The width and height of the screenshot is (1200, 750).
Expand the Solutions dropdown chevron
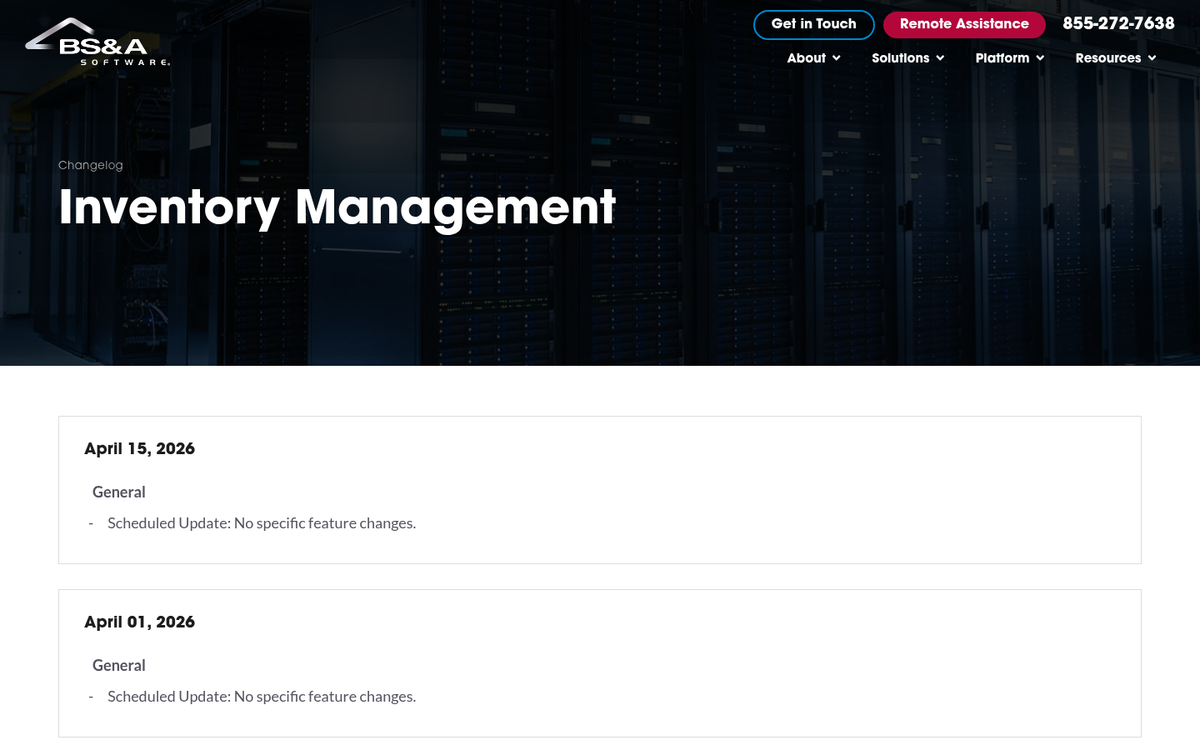[x=940, y=58]
